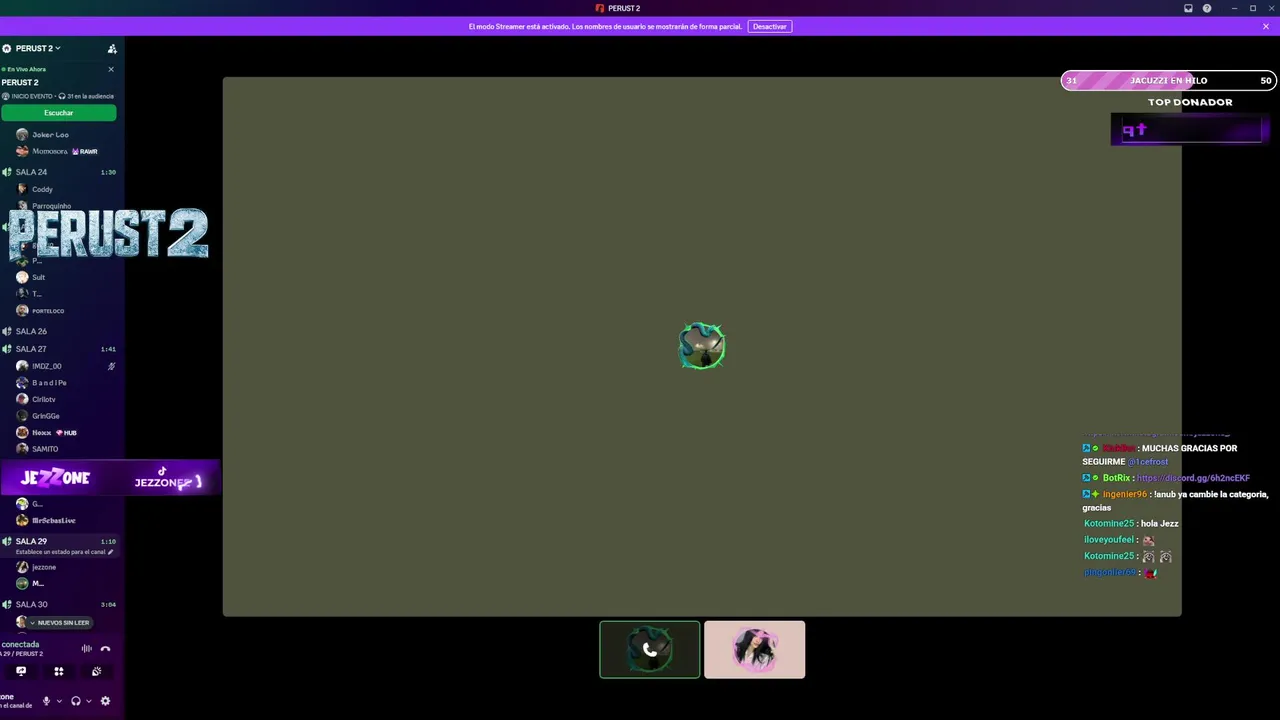Select user IMDZ_00 in SALA 27
Image resolution: width=1280 pixels, height=720 pixels.
47,366
